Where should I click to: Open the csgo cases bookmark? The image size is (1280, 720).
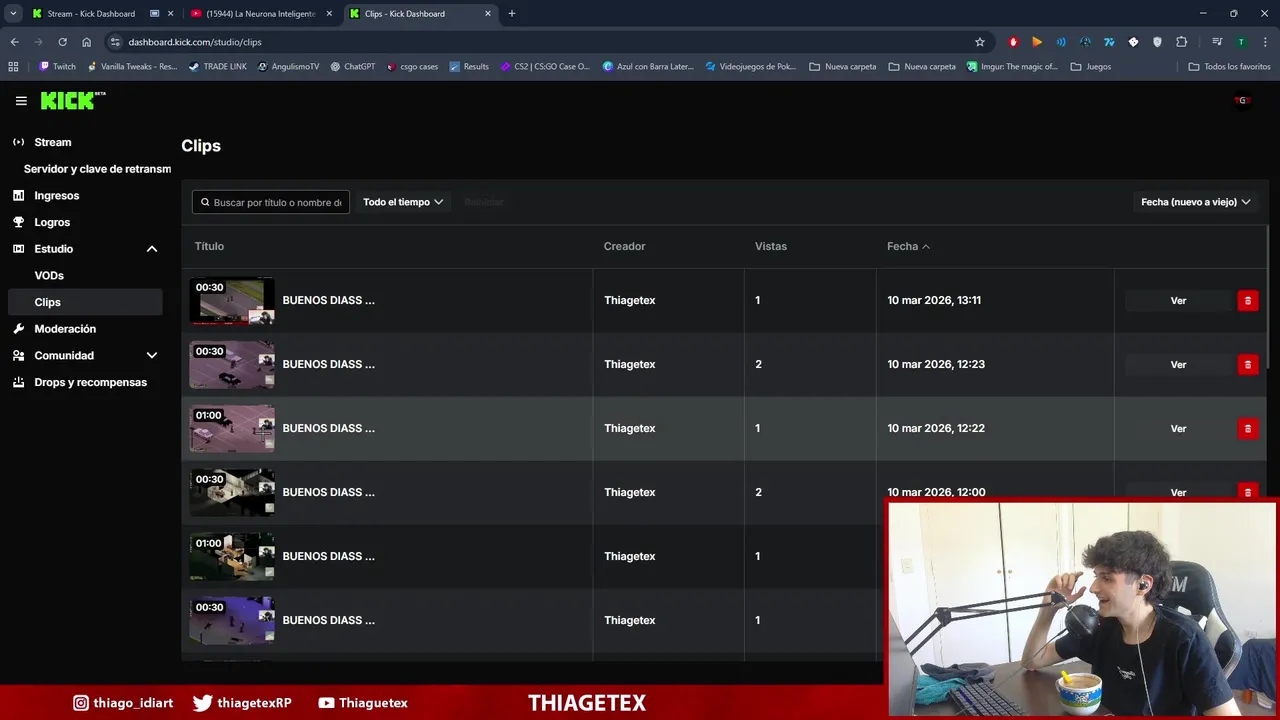click(412, 67)
